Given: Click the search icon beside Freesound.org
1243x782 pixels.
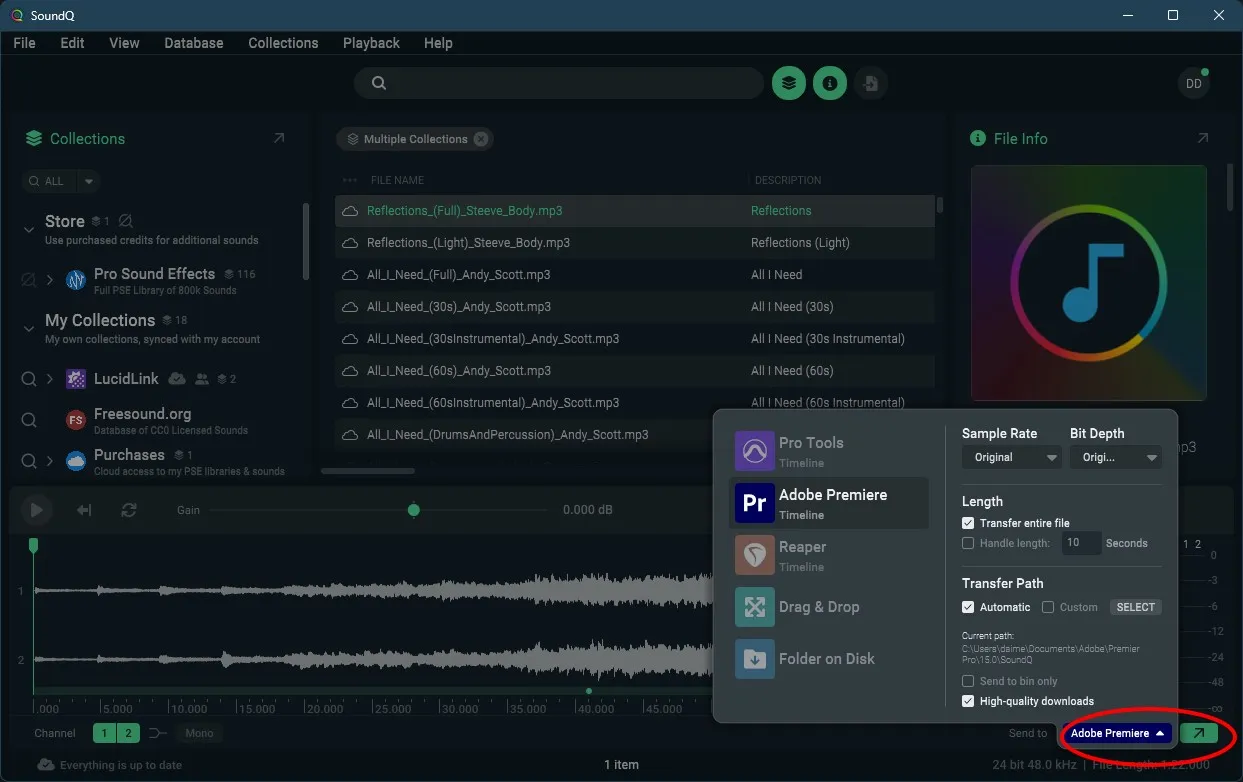Looking at the screenshot, I should (29, 420).
